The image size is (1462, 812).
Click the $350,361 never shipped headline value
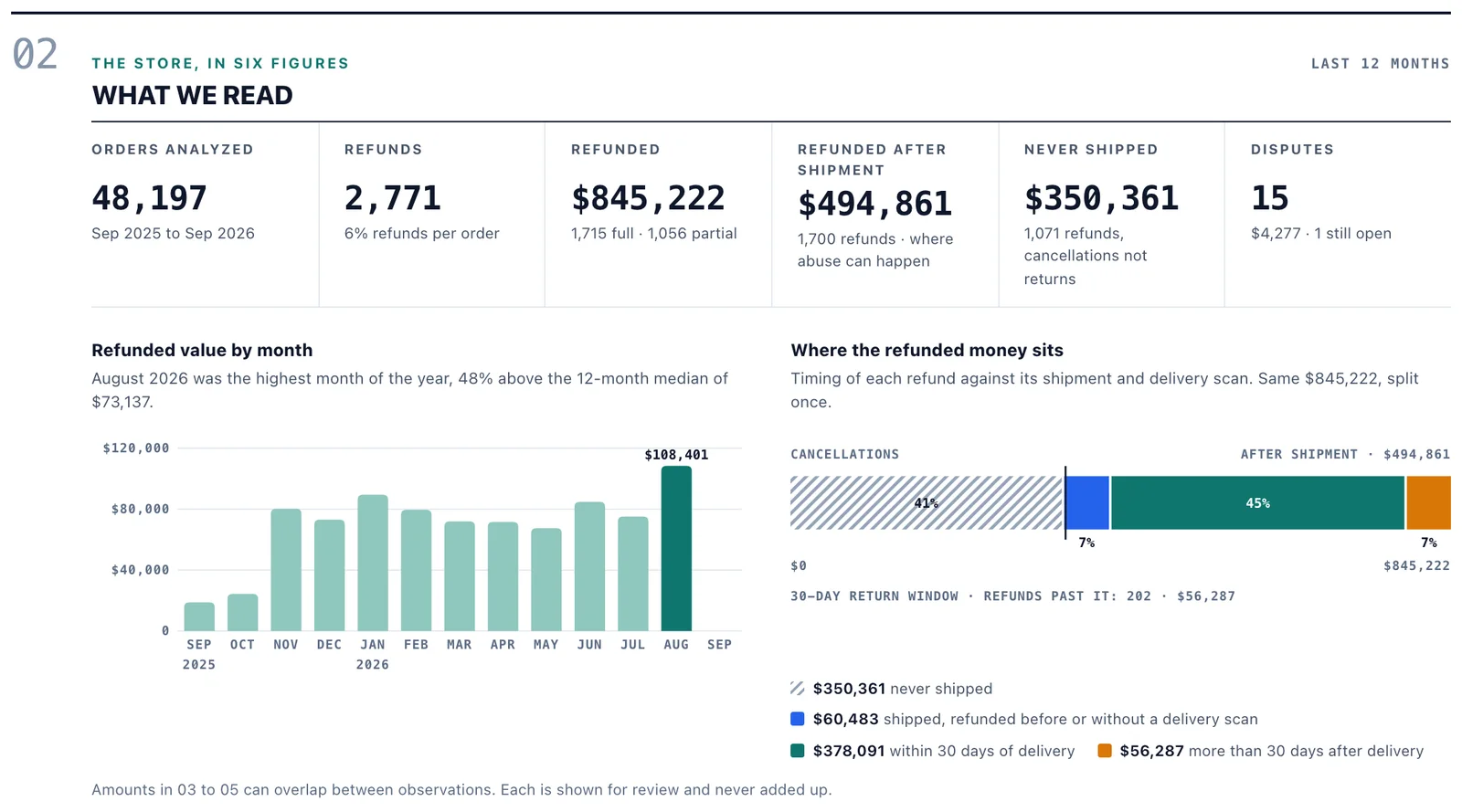point(1101,197)
